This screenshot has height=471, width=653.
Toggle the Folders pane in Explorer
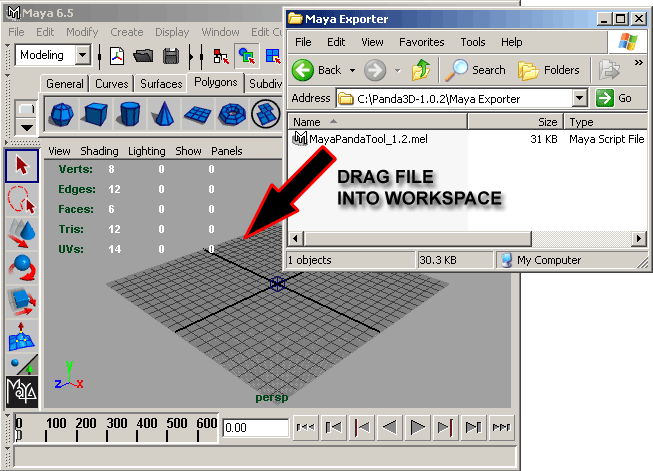[x=549, y=70]
